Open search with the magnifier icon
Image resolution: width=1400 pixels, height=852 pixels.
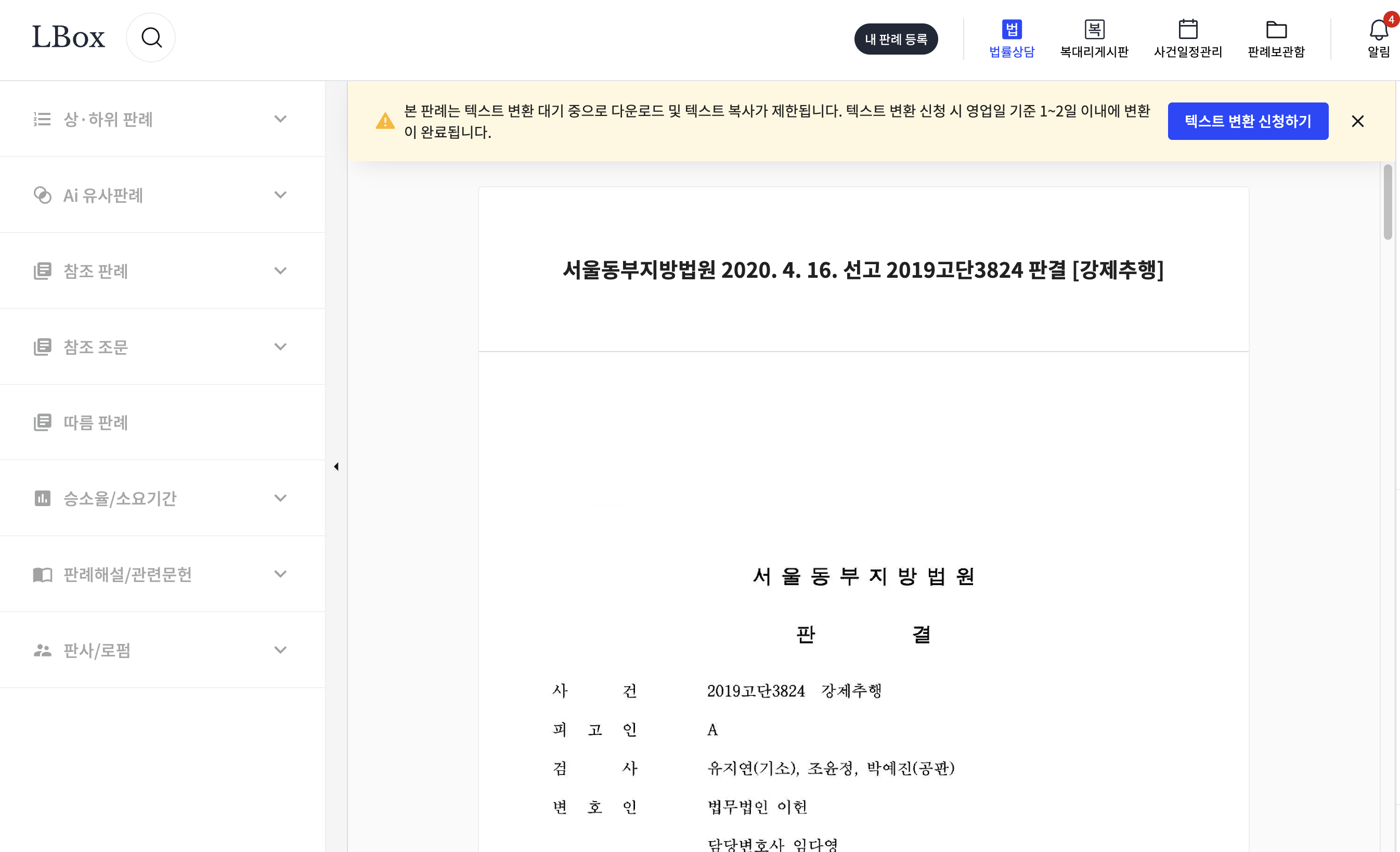[151, 37]
